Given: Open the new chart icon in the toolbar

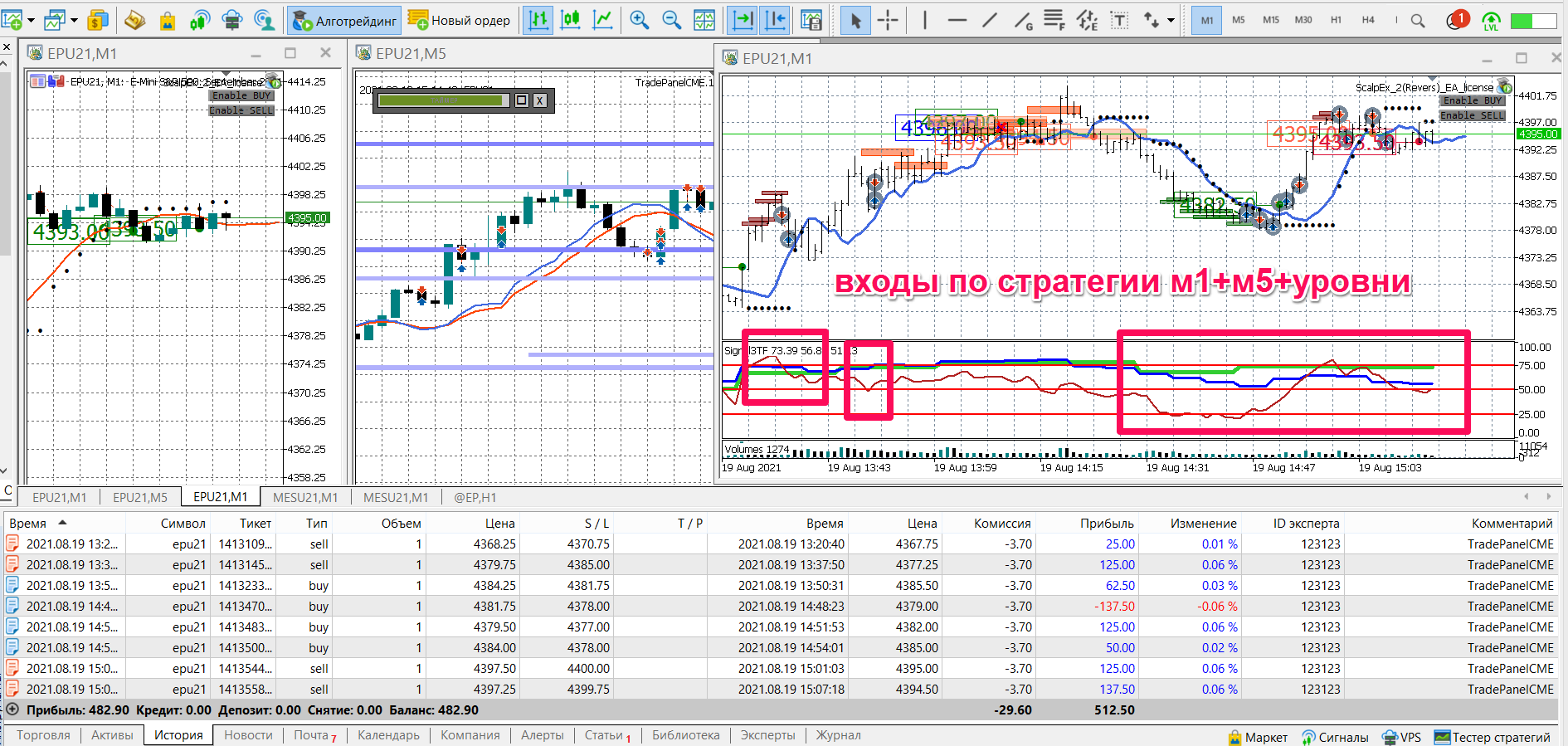Looking at the screenshot, I should coord(12,20).
